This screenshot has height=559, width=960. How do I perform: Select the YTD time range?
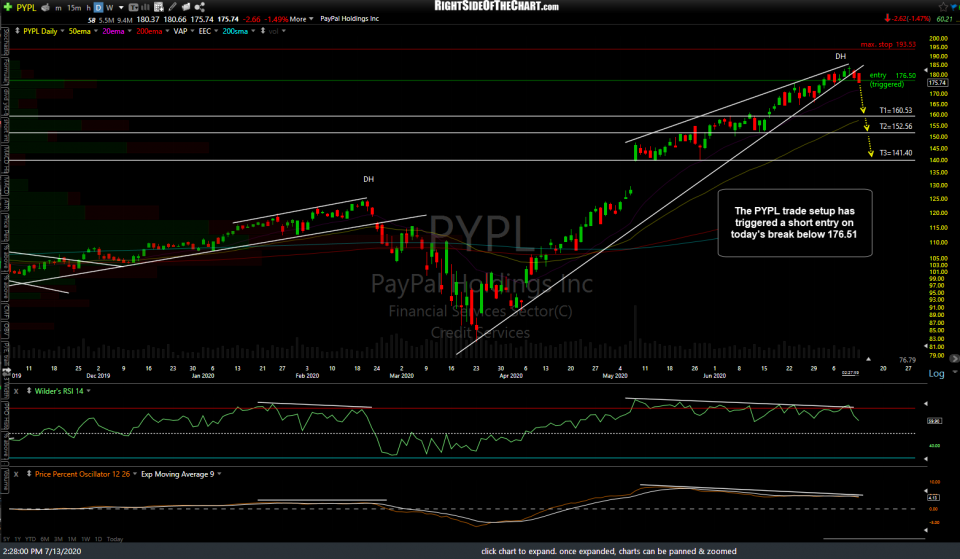(31, 539)
